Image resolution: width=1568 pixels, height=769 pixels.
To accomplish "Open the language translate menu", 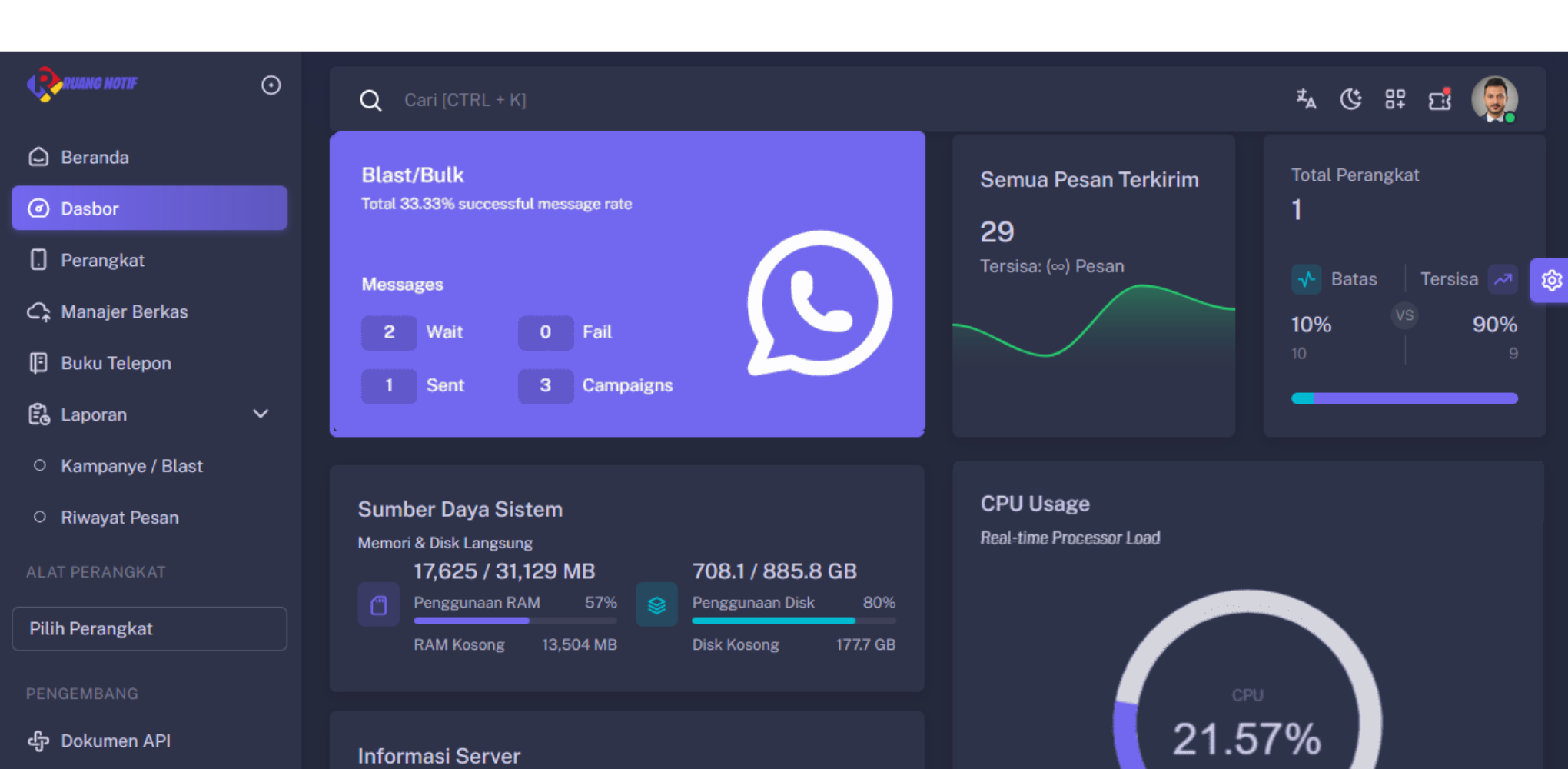I will pos(1306,99).
